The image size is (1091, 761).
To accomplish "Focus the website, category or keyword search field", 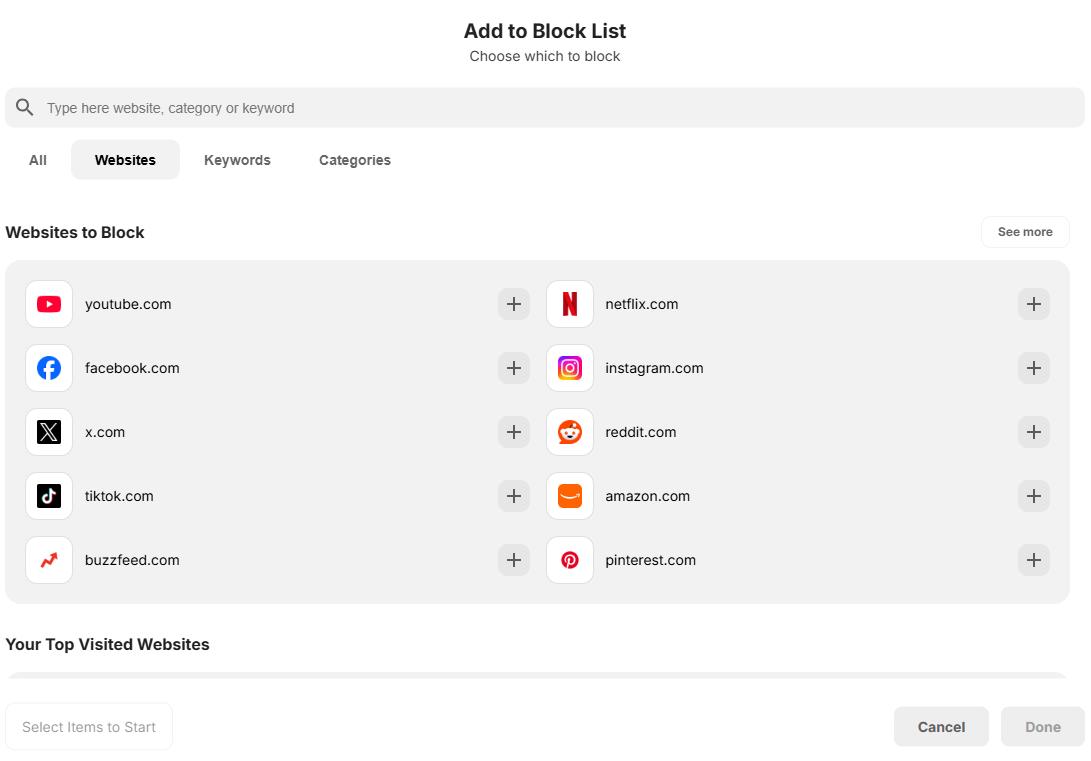I will tap(545, 108).
